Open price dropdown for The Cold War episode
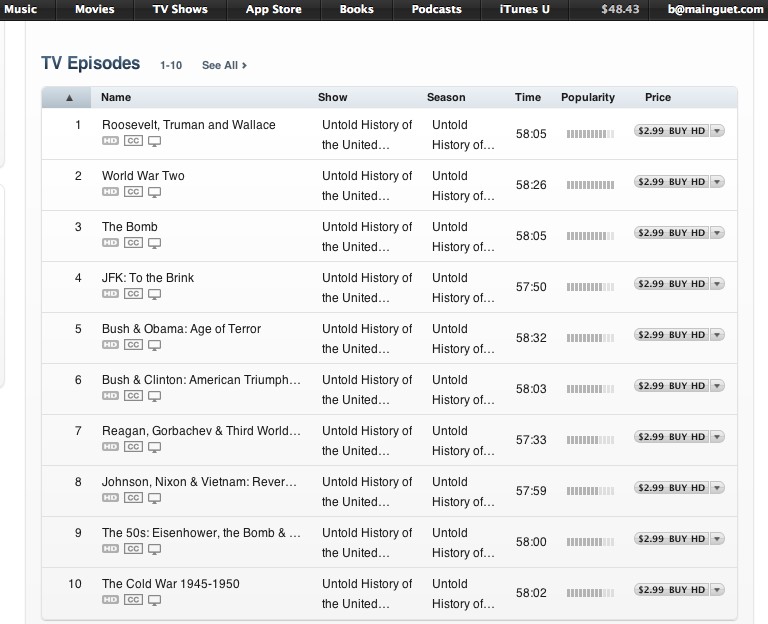This screenshot has height=624, width=768. (717, 590)
